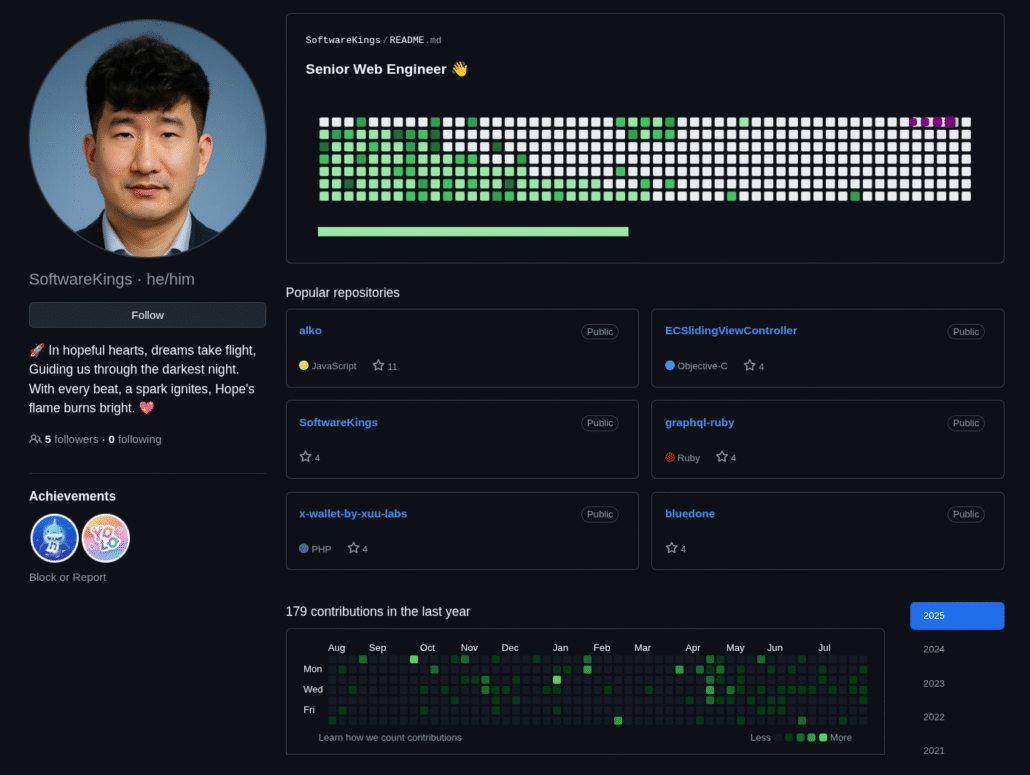1030x775 pixels.
Task: Open the 5 followers link
Action: [x=71, y=439]
